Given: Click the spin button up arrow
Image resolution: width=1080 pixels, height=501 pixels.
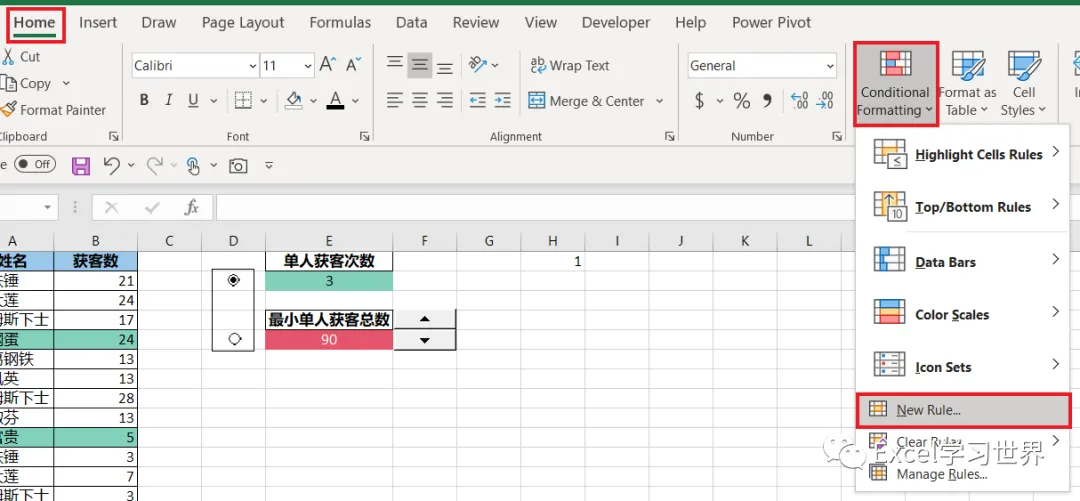Looking at the screenshot, I should (425, 319).
